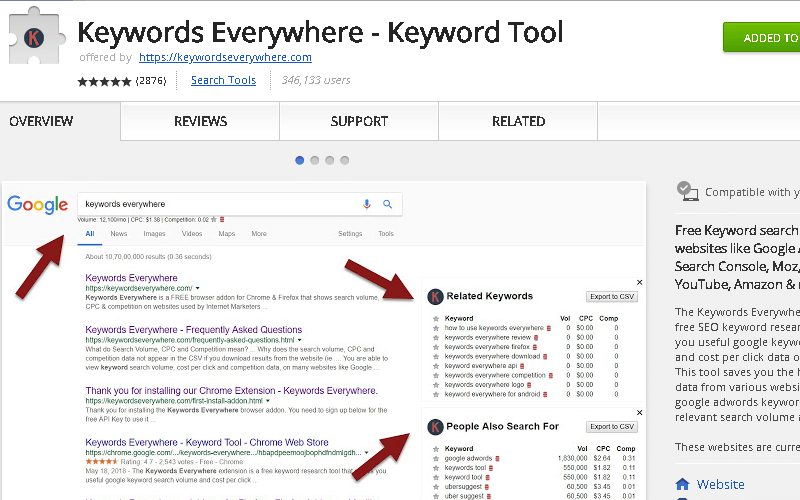Image resolution: width=800 pixels, height=500 pixels.
Task: Open the Tools option under search bar
Action: pos(386,234)
